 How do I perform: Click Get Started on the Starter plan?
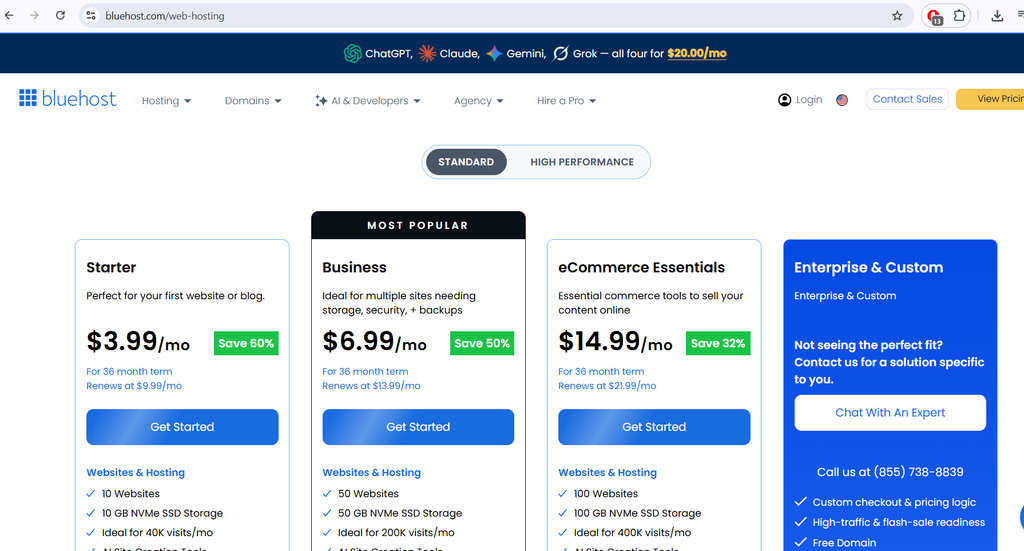click(182, 427)
